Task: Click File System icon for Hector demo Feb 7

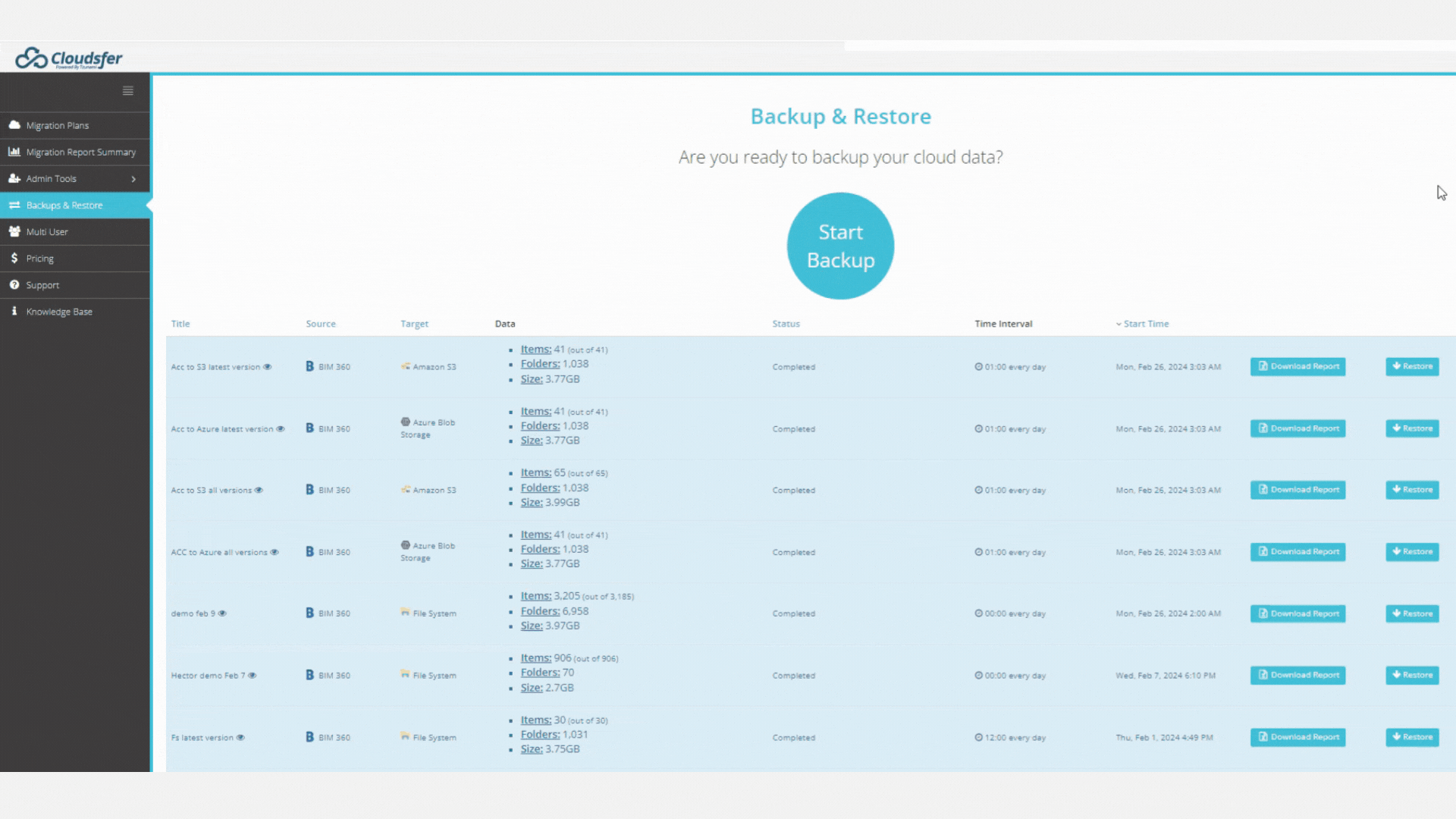Action: coord(406,674)
